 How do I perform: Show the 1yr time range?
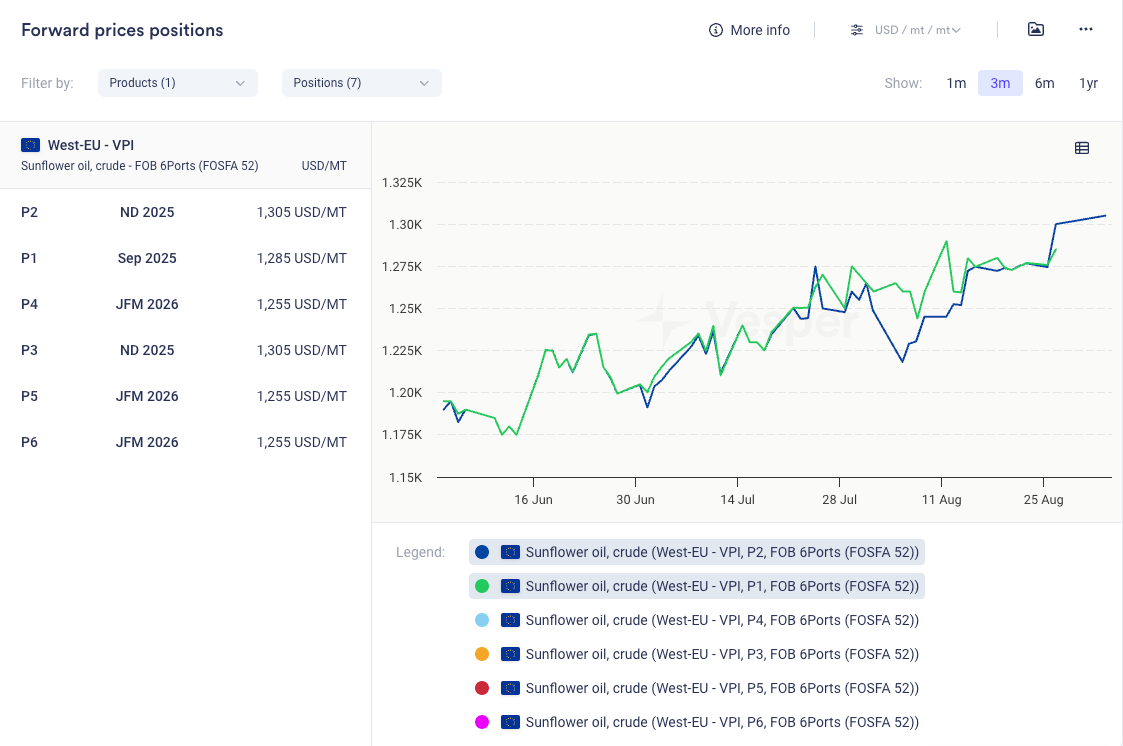1088,83
